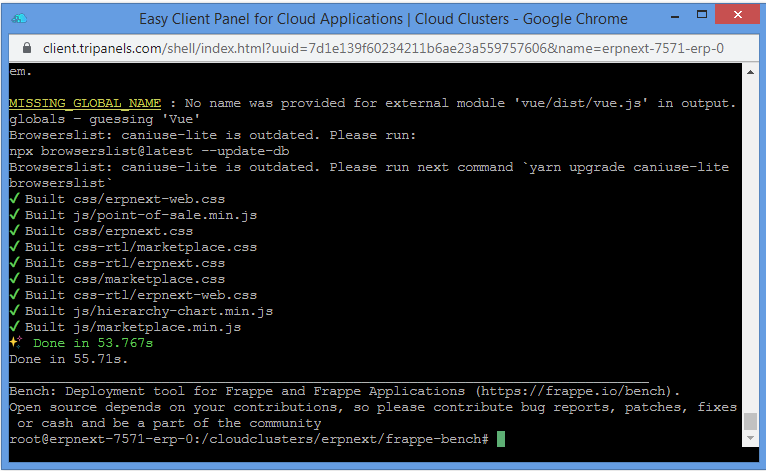The image size is (766, 471).
Task: Click the padlock icon in address bar
Action: 27,48
